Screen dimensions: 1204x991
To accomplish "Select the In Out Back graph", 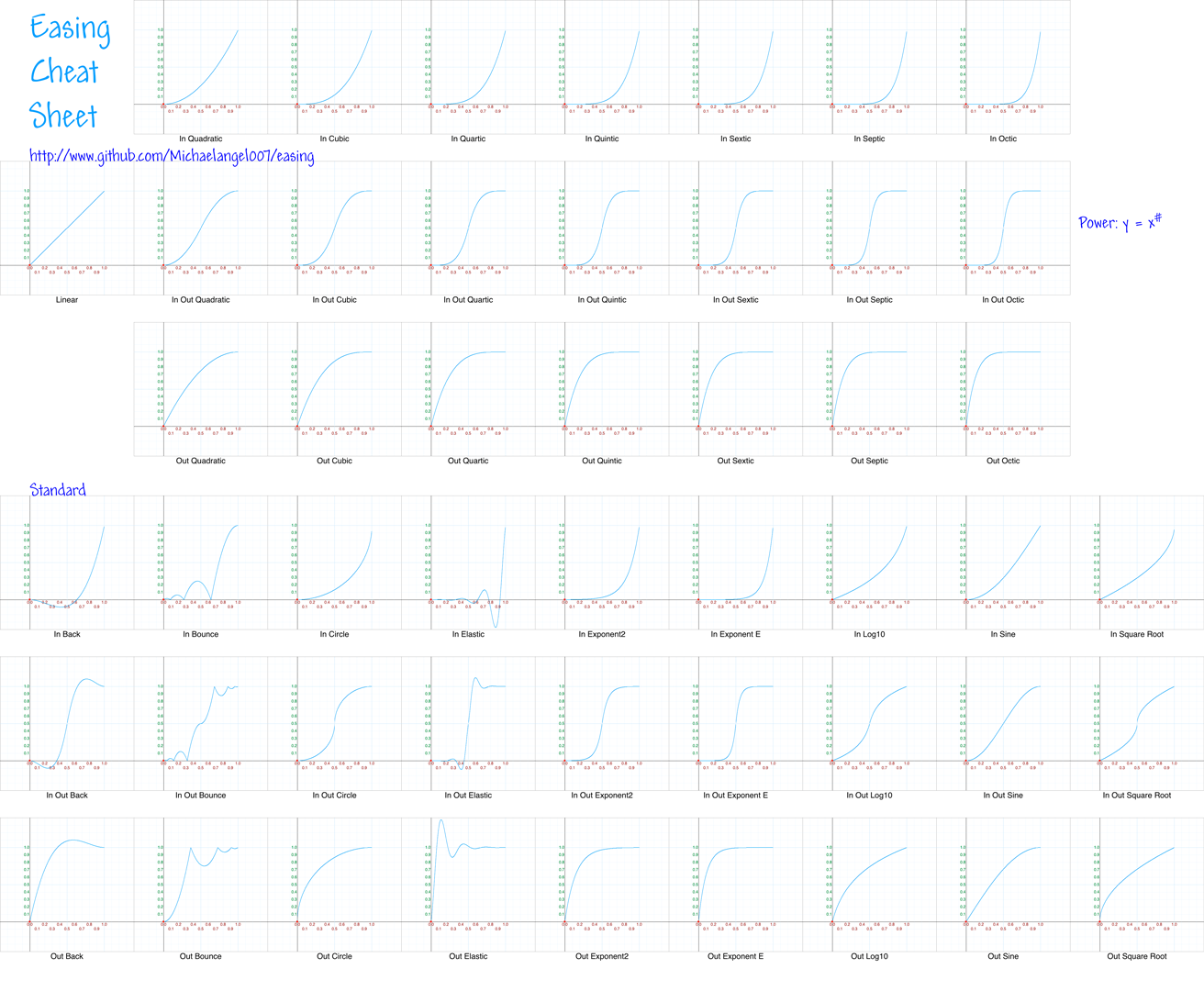I will [x=67, y=724].
